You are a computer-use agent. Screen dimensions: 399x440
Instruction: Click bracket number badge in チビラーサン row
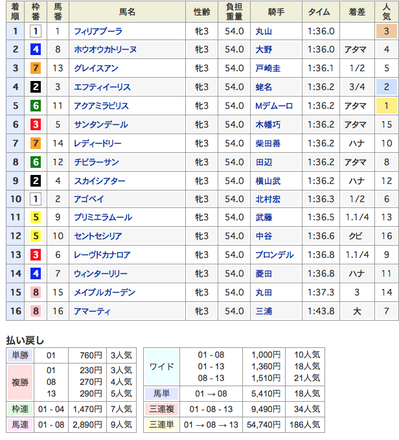(x=36, y=162)
